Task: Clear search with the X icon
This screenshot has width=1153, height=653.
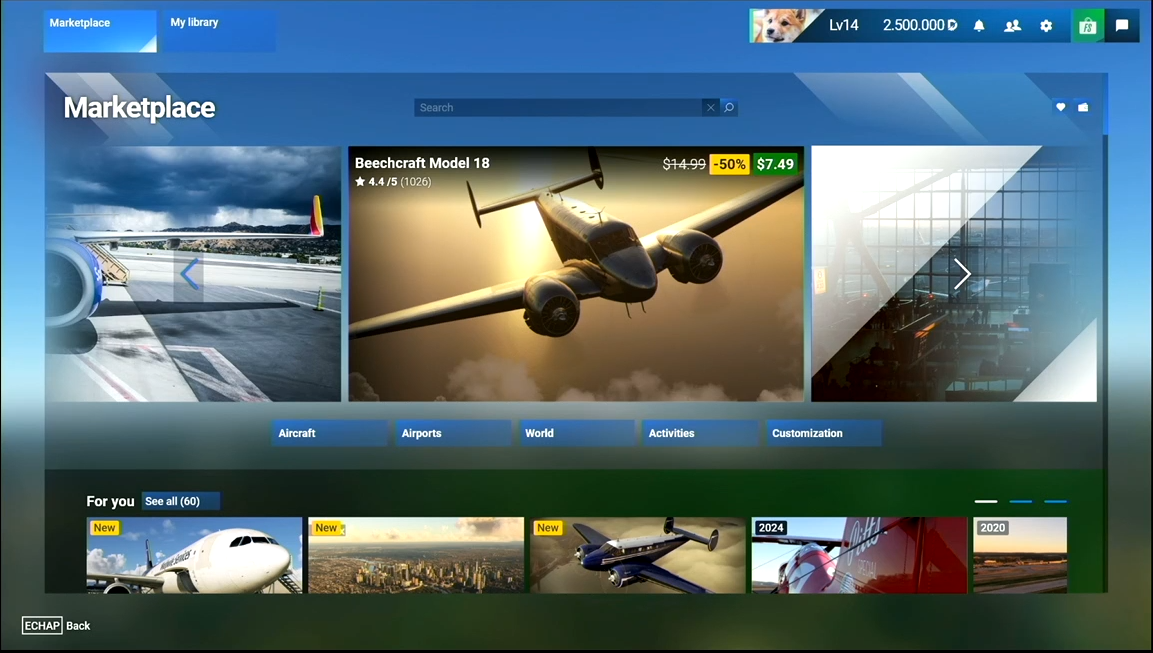Action: tap(710, 107)
